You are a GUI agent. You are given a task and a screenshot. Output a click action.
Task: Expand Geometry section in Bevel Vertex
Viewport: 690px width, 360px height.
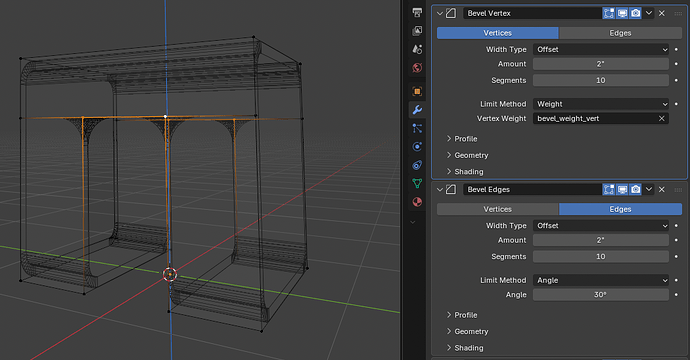click(x=467, y=155)
